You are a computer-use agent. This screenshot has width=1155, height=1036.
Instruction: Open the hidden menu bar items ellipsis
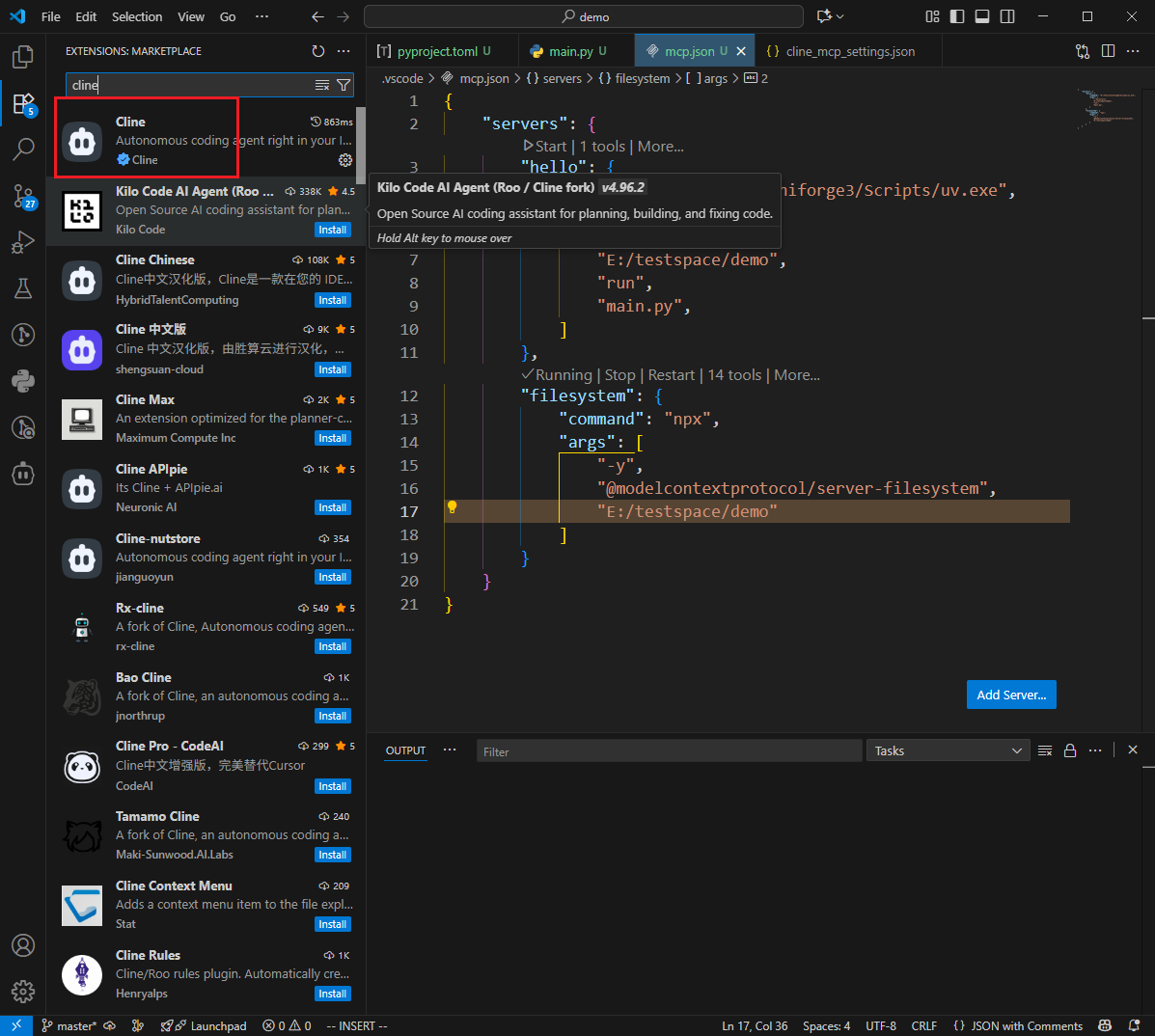click(261, 16)
